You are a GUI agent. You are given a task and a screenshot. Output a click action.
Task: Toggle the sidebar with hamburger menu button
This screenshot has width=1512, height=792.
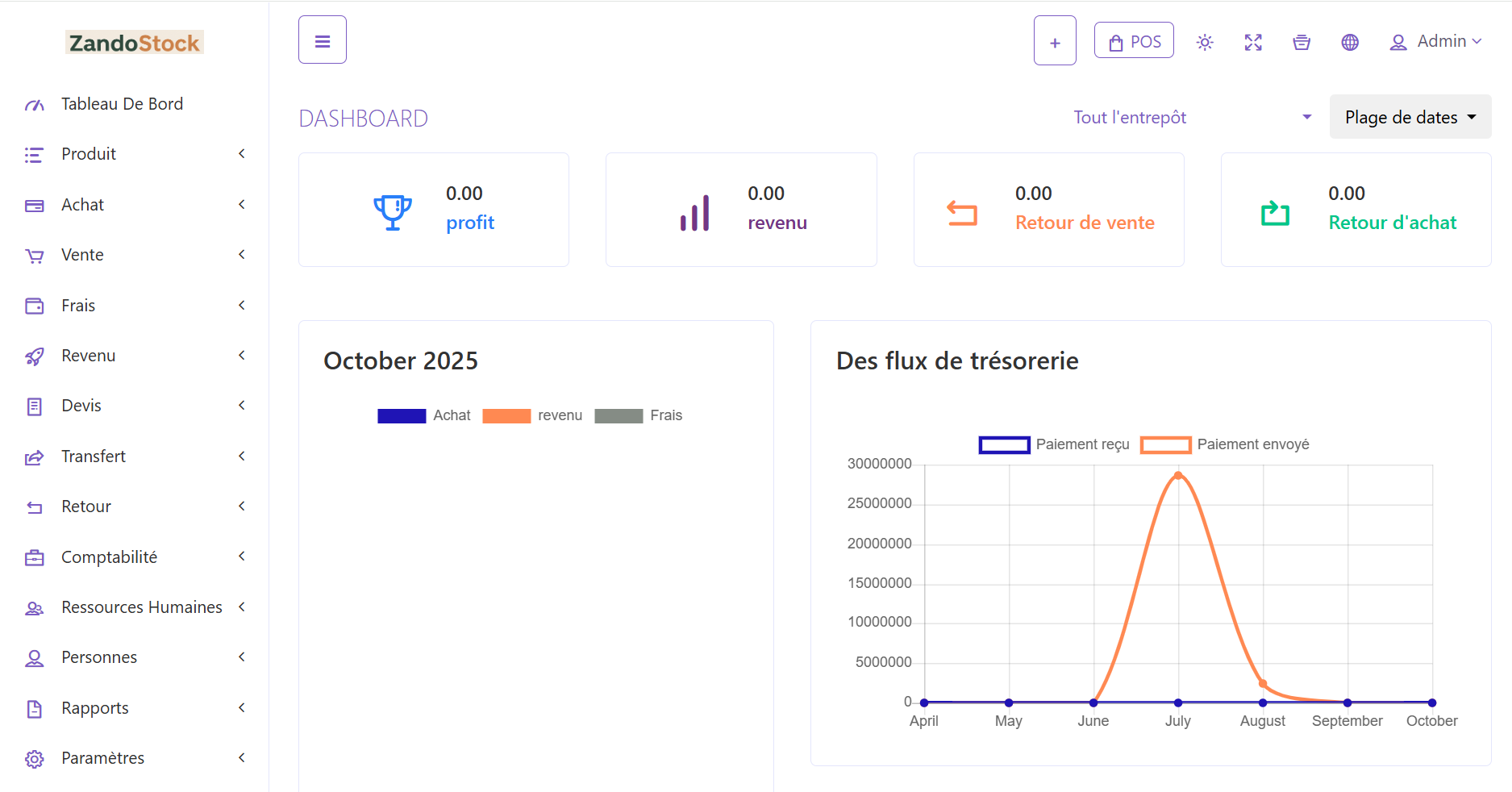coord(323,40)
